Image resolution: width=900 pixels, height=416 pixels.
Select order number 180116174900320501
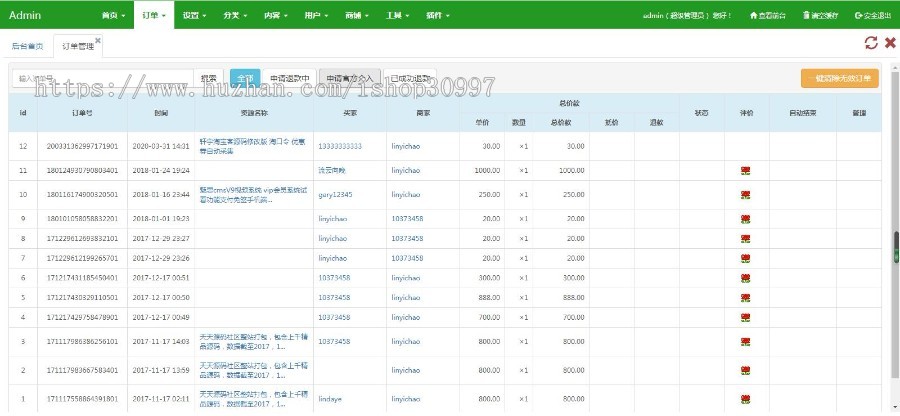[x=82, y=195]
